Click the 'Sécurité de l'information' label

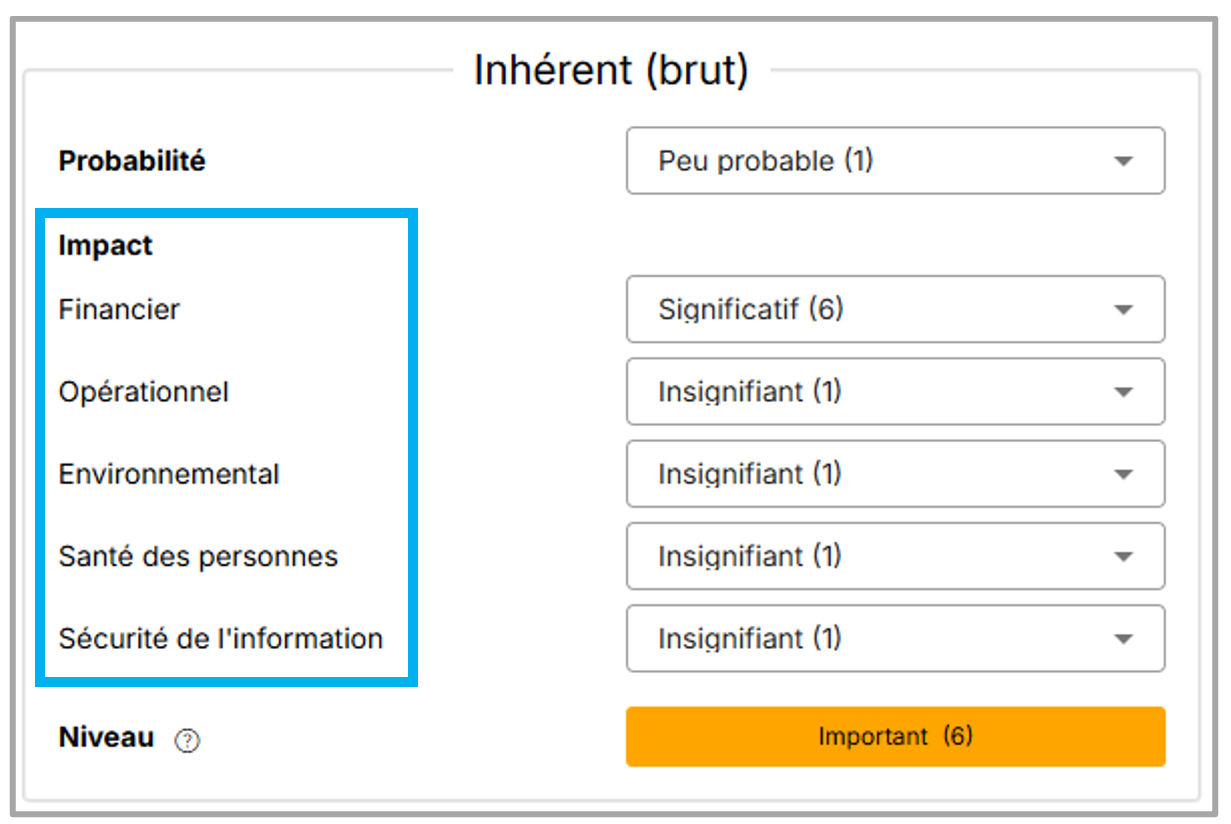(x=221, y=638)
